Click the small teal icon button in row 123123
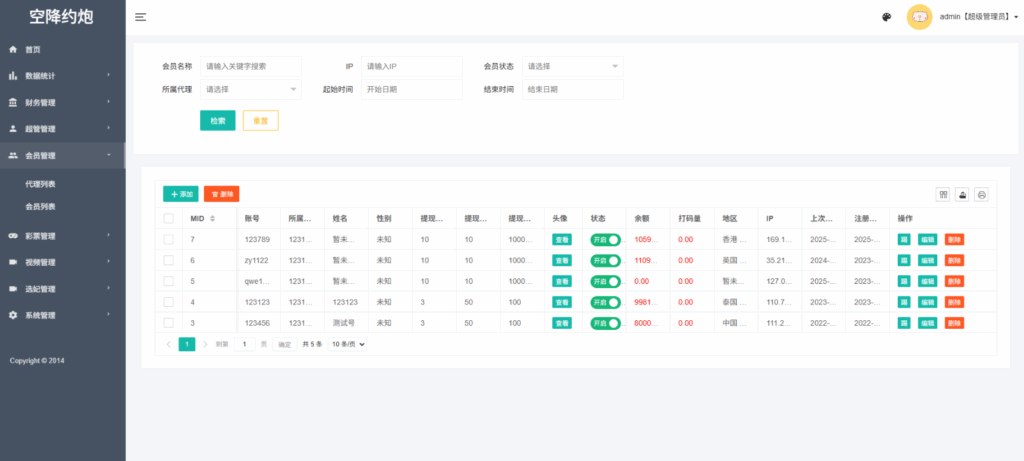1024x461 pixels. pos(904,302)
